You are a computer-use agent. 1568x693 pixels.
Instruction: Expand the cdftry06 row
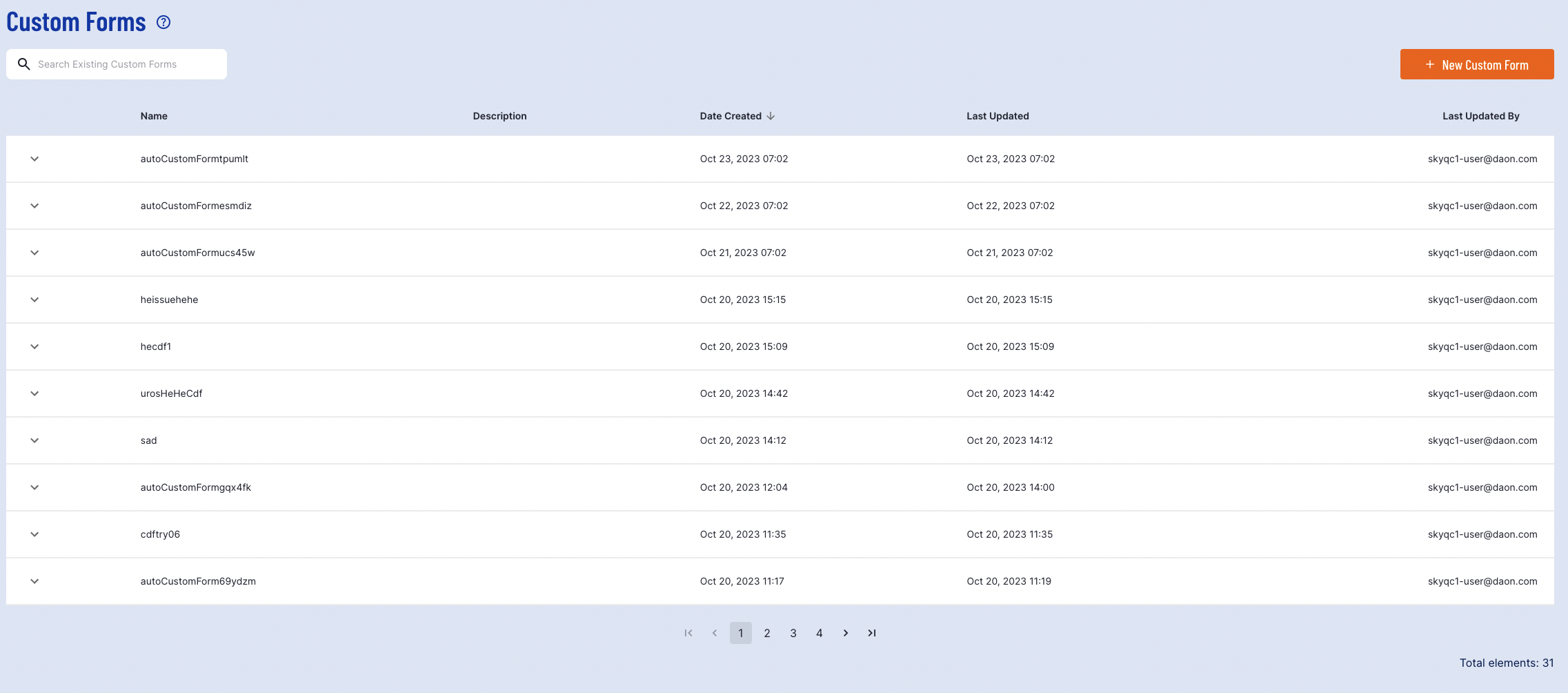(x=34, y=534)
